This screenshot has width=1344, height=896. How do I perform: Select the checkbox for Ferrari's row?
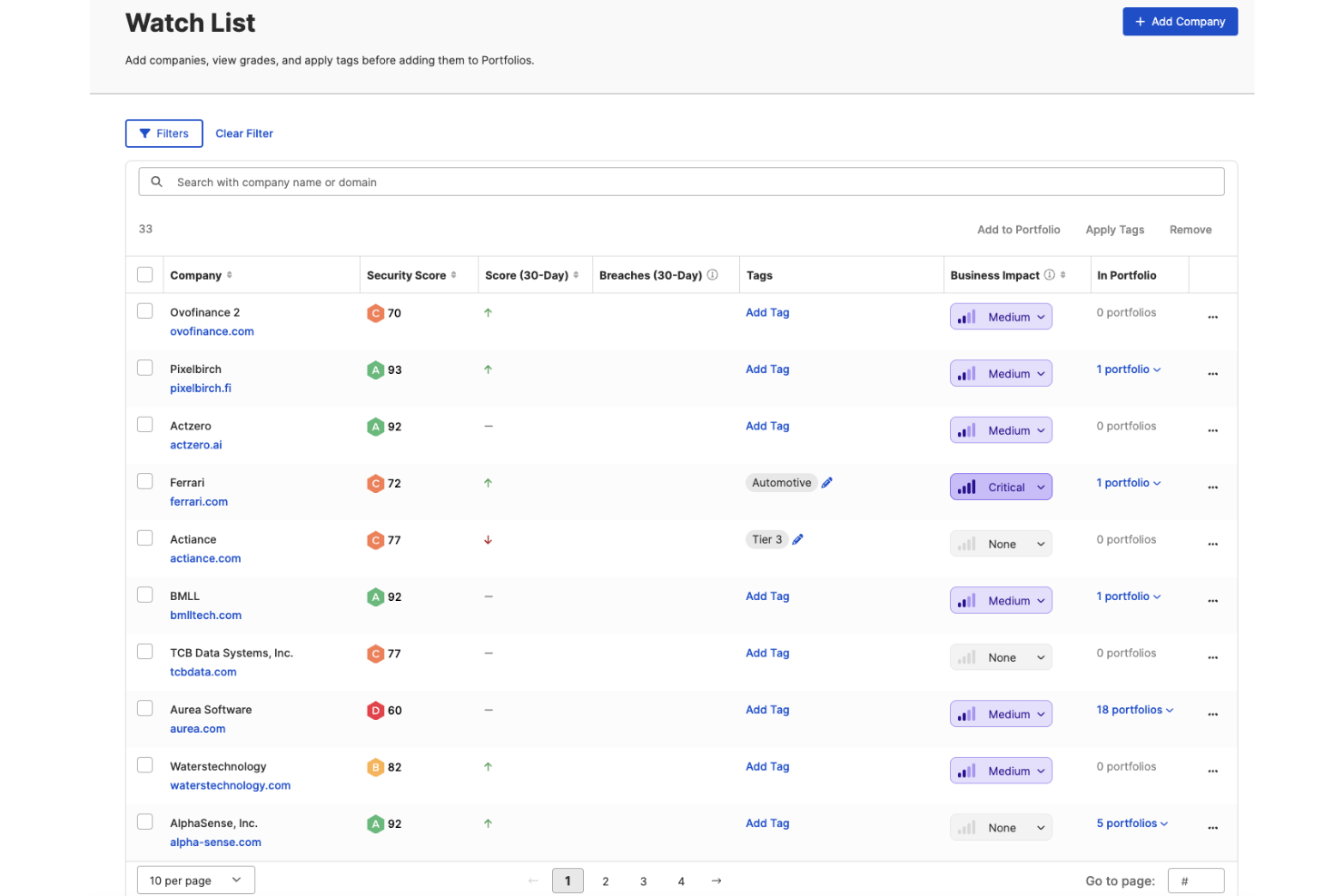coord(144,481)
